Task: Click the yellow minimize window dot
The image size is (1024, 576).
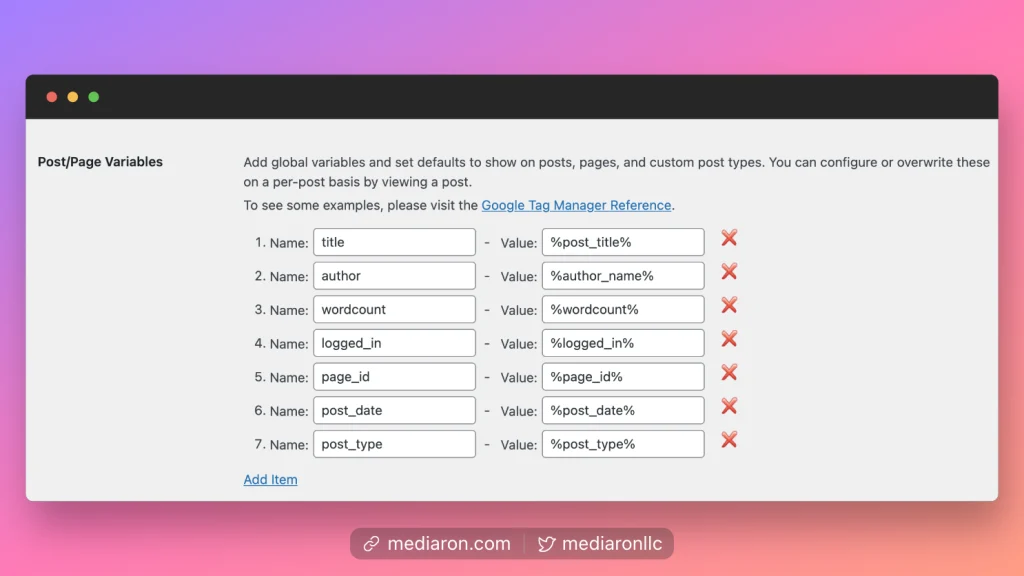Action: pyautogui.click(x=72, y=97)
